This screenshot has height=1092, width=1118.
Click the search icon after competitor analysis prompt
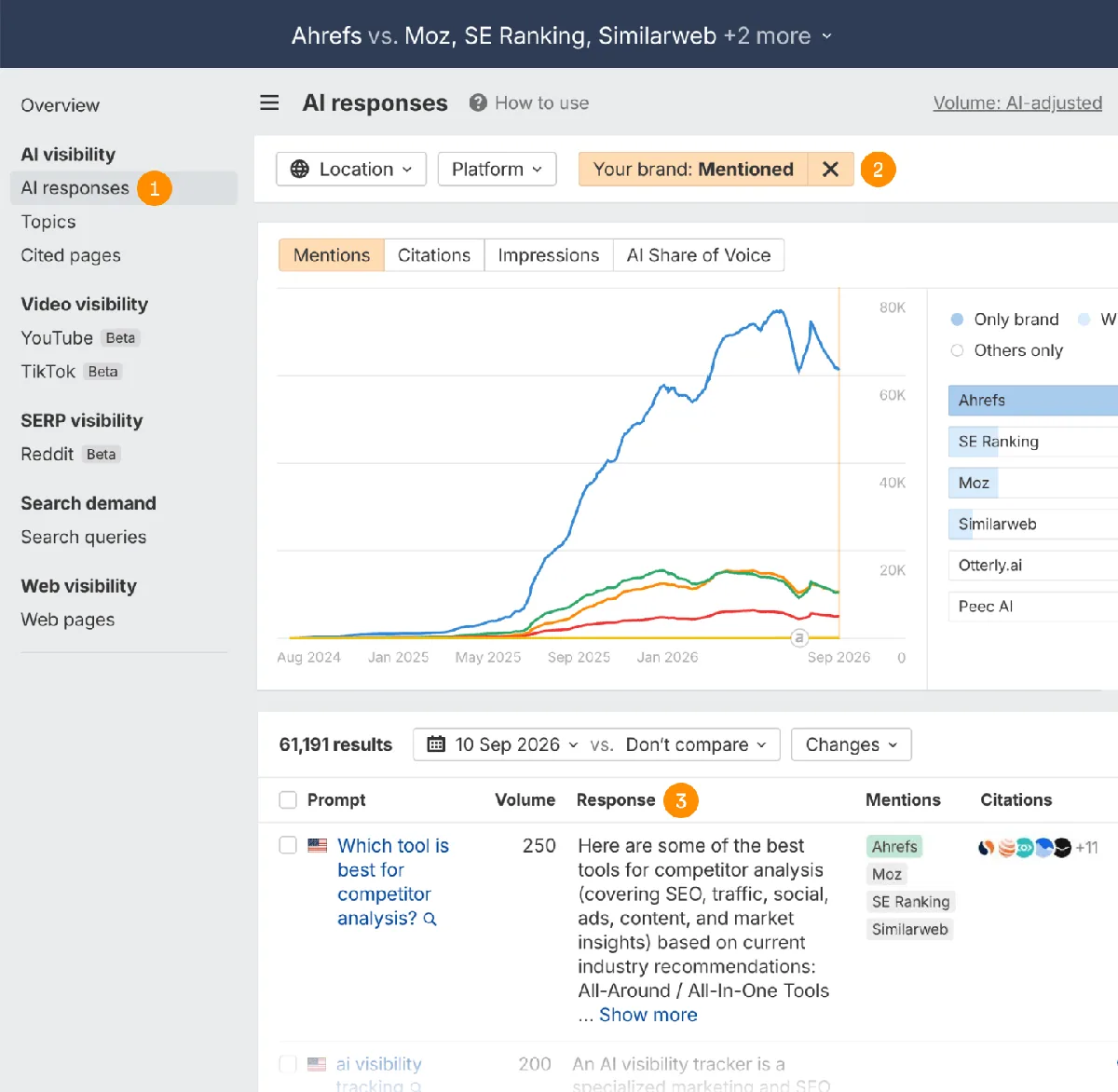tap(429, 919)
